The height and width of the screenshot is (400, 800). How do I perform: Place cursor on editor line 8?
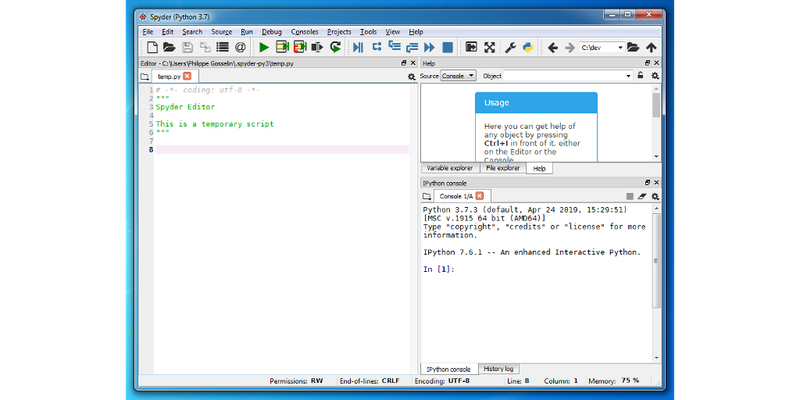[282, 149]
